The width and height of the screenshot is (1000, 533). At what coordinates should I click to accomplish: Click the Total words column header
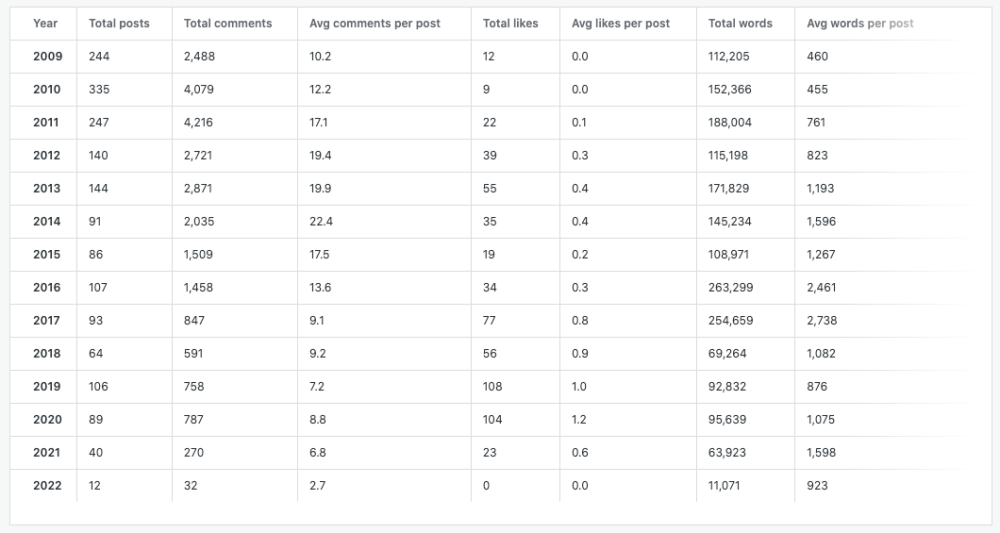[739, 23]
